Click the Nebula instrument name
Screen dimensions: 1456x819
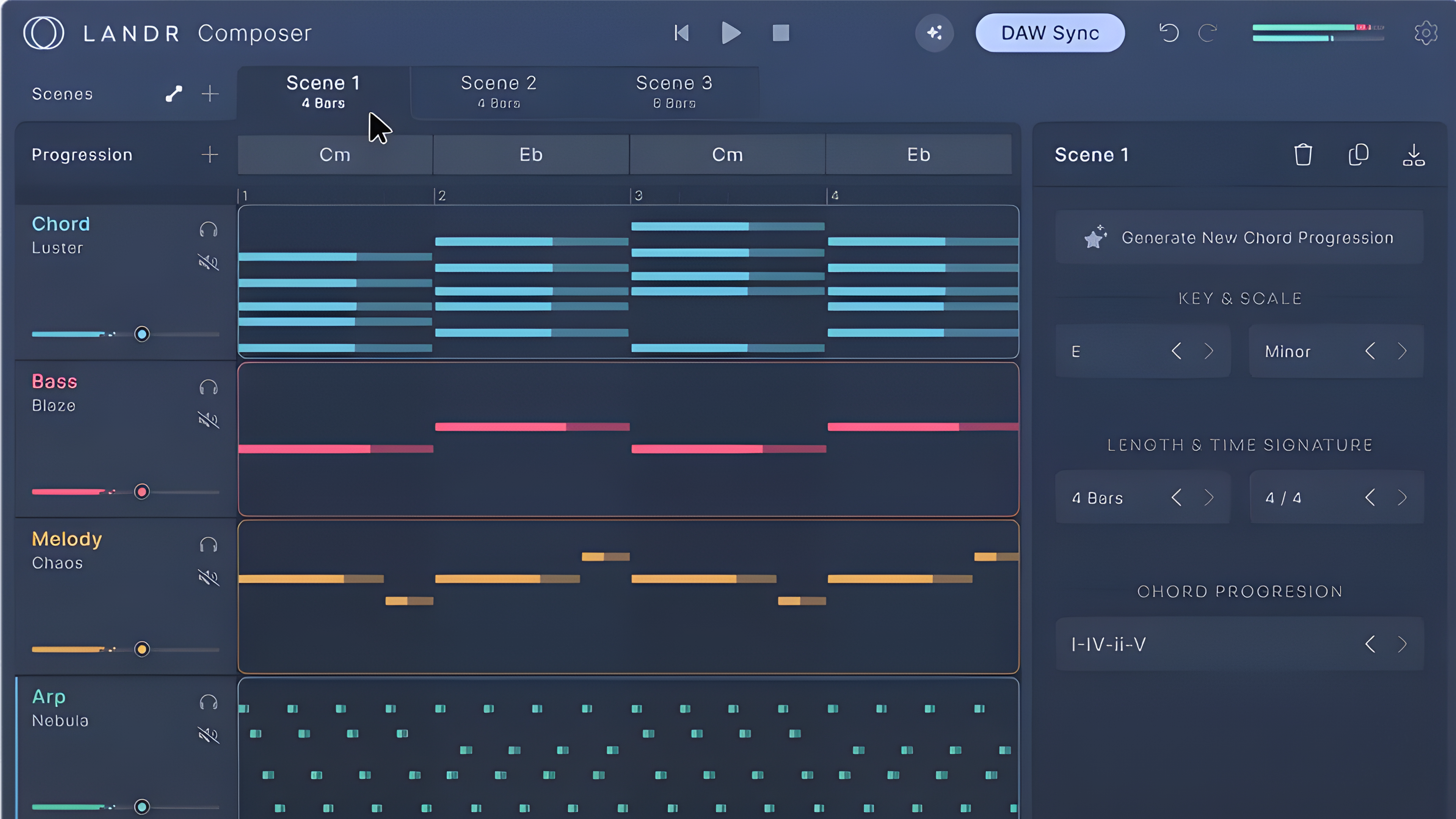(60, 721)
